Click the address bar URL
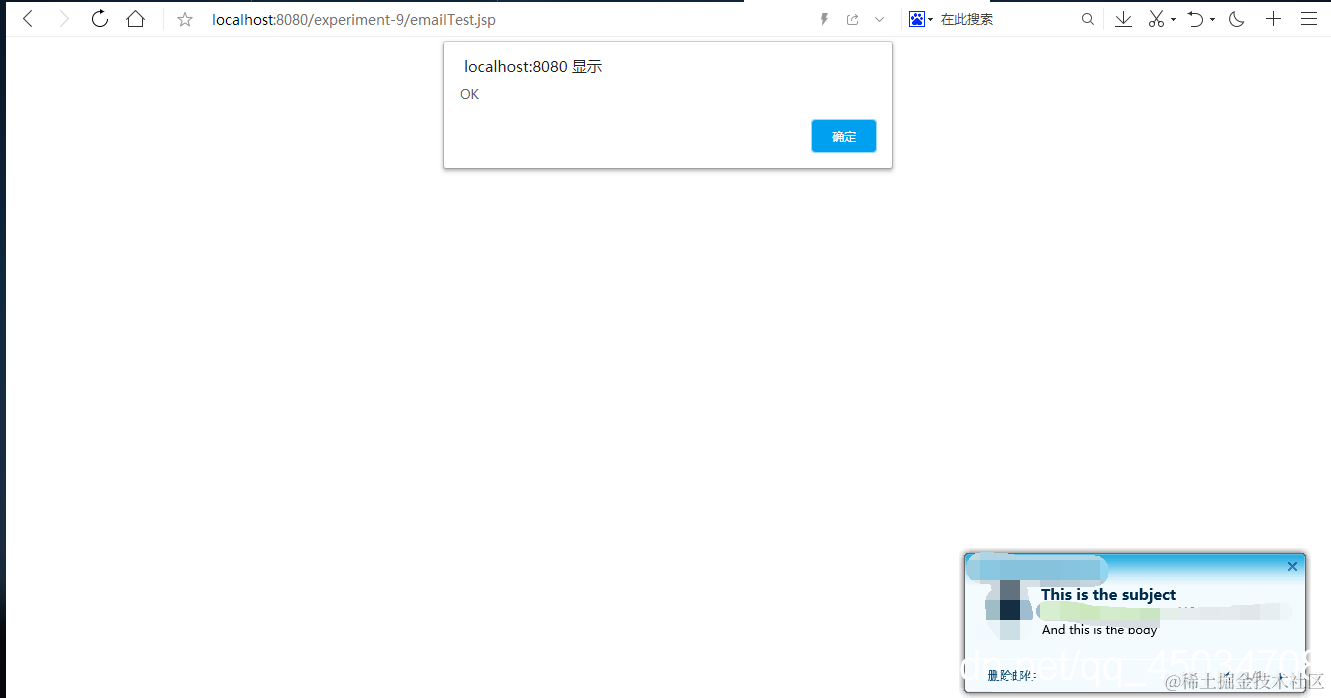Screen dimensions: 1331x698 (354, 18)
